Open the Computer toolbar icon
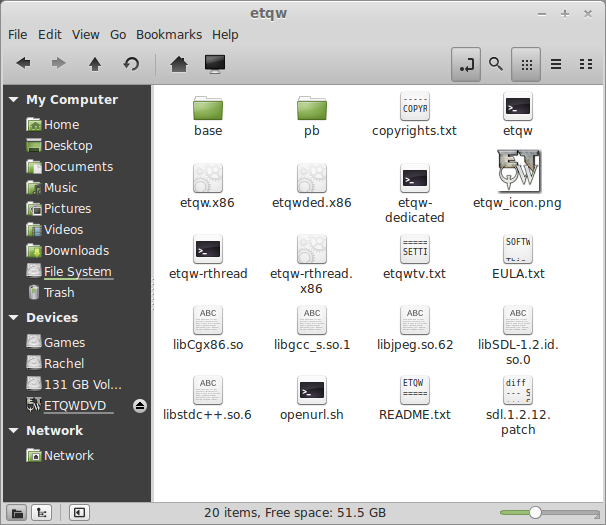Image resolution: width=606 pixels, height=525 pixels. (215, 63)
